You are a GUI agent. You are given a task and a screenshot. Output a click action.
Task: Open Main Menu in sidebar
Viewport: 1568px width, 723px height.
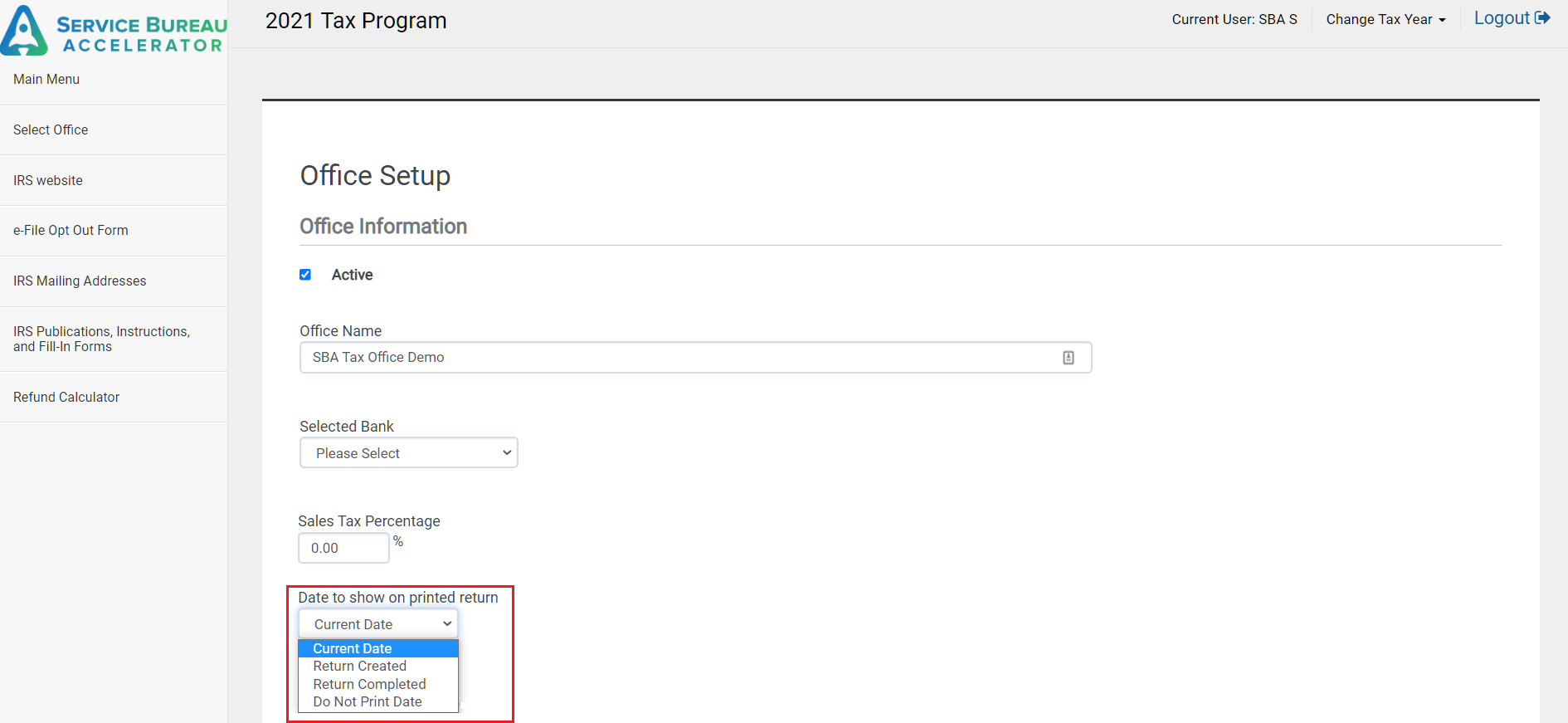(x=46, y=80)
